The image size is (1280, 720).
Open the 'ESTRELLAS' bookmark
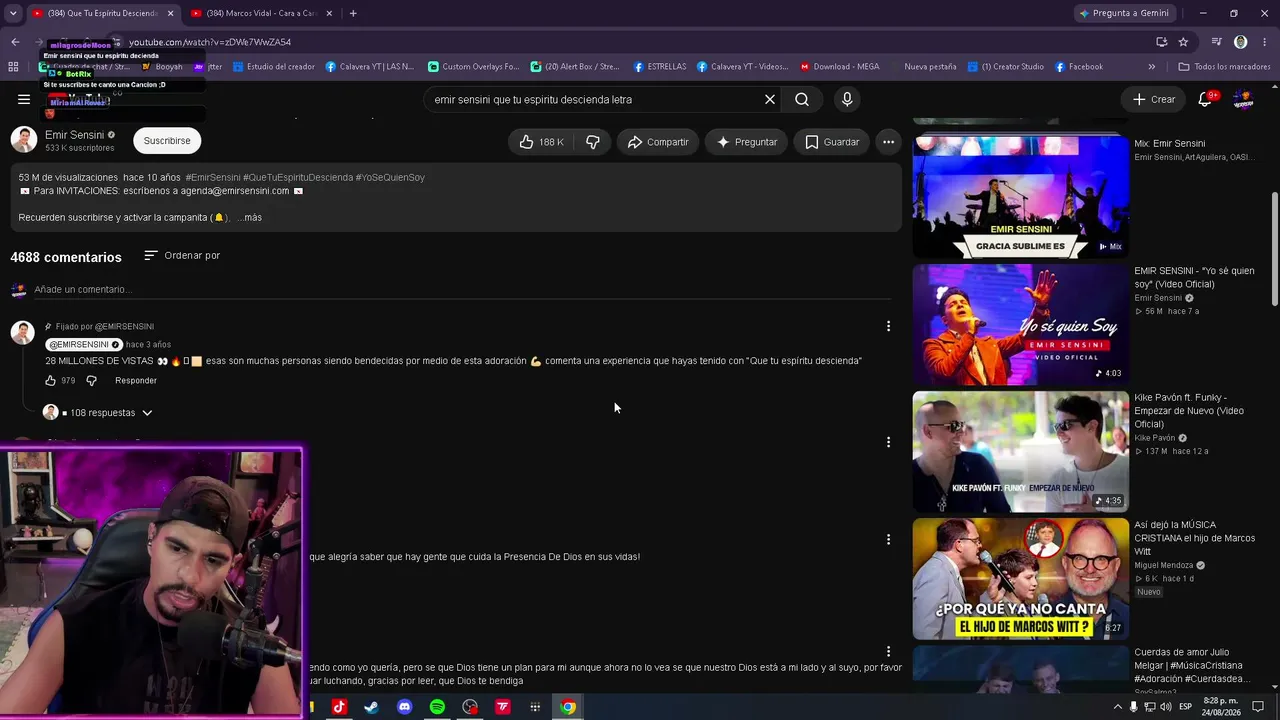tap(660, 67)
